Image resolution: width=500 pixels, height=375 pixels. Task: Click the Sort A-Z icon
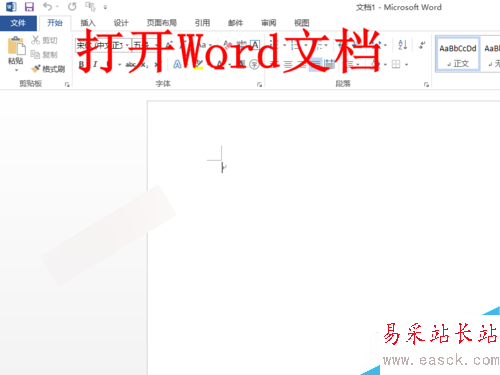pos(403,44)
